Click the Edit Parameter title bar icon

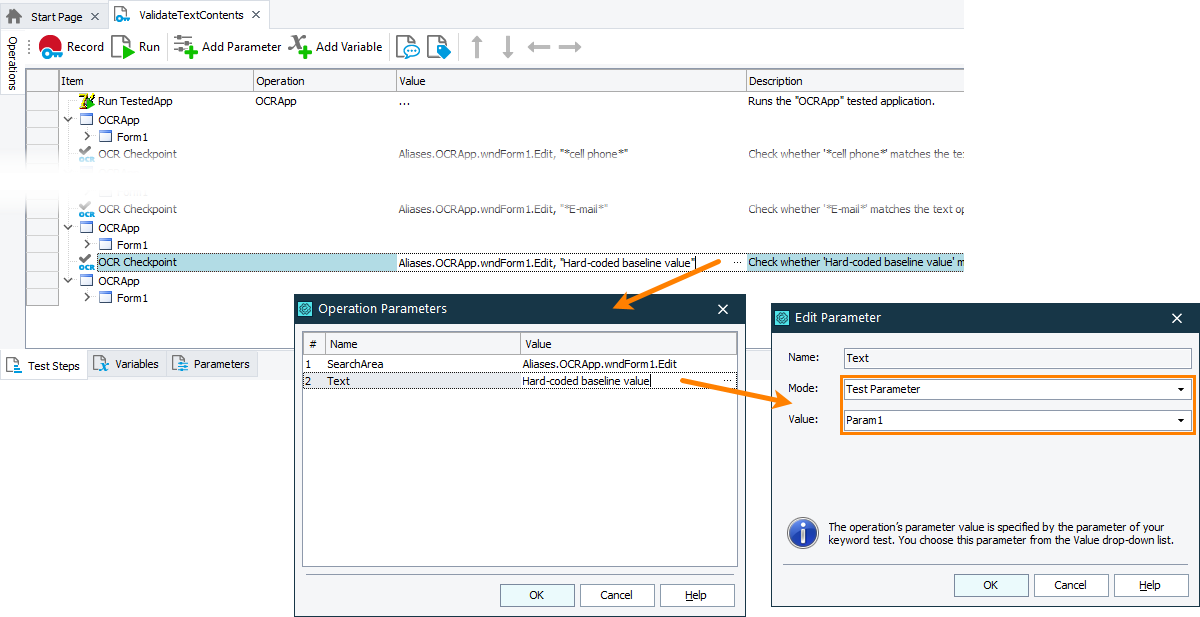[x=783, y=318]
